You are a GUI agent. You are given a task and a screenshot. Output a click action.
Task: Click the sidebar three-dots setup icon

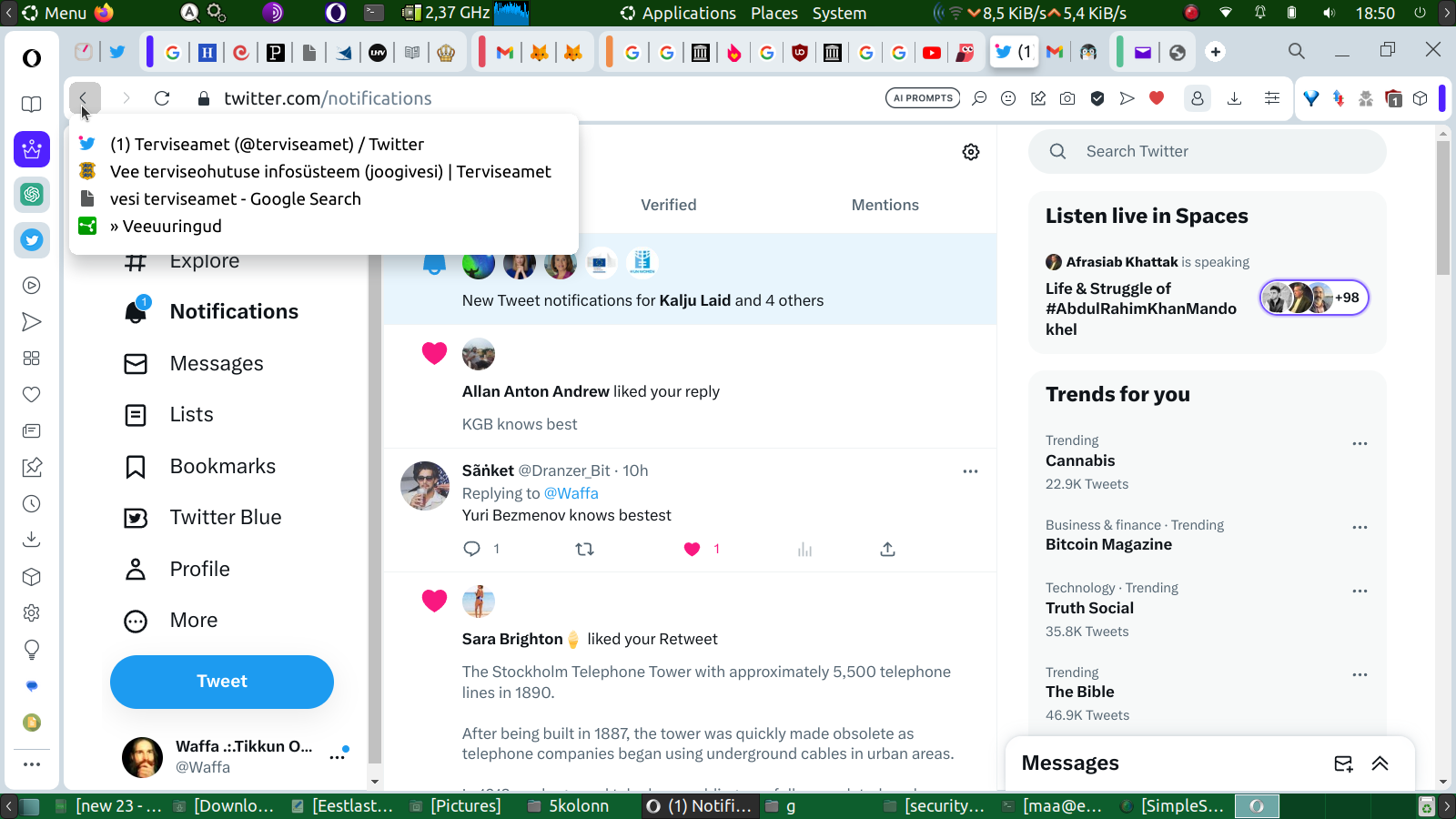(32, 764)
